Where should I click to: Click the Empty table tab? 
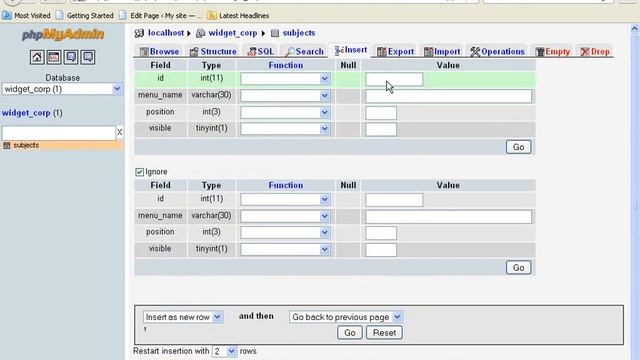click(553, 51)
